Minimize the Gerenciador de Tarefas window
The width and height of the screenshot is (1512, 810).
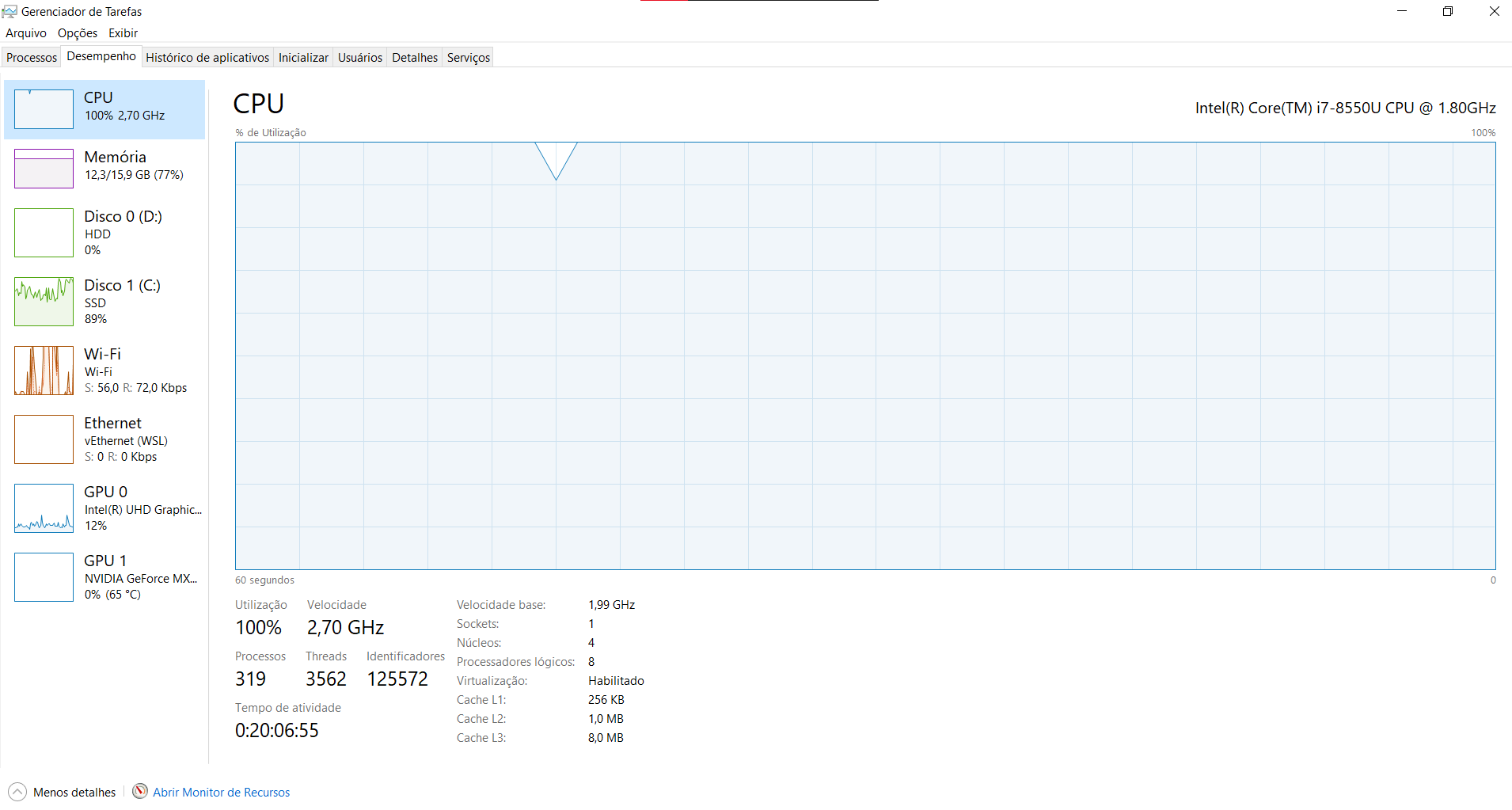click(1402, 11)
